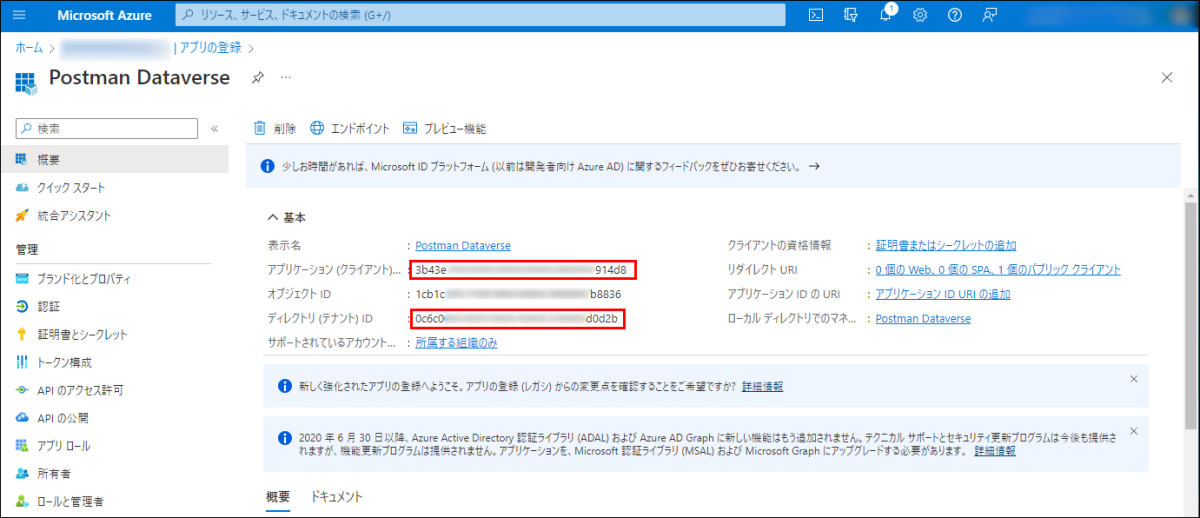Open the directories and subscriptions filter icon
1200x518 pixels.
pyautogui.click(x=851, y=15)
